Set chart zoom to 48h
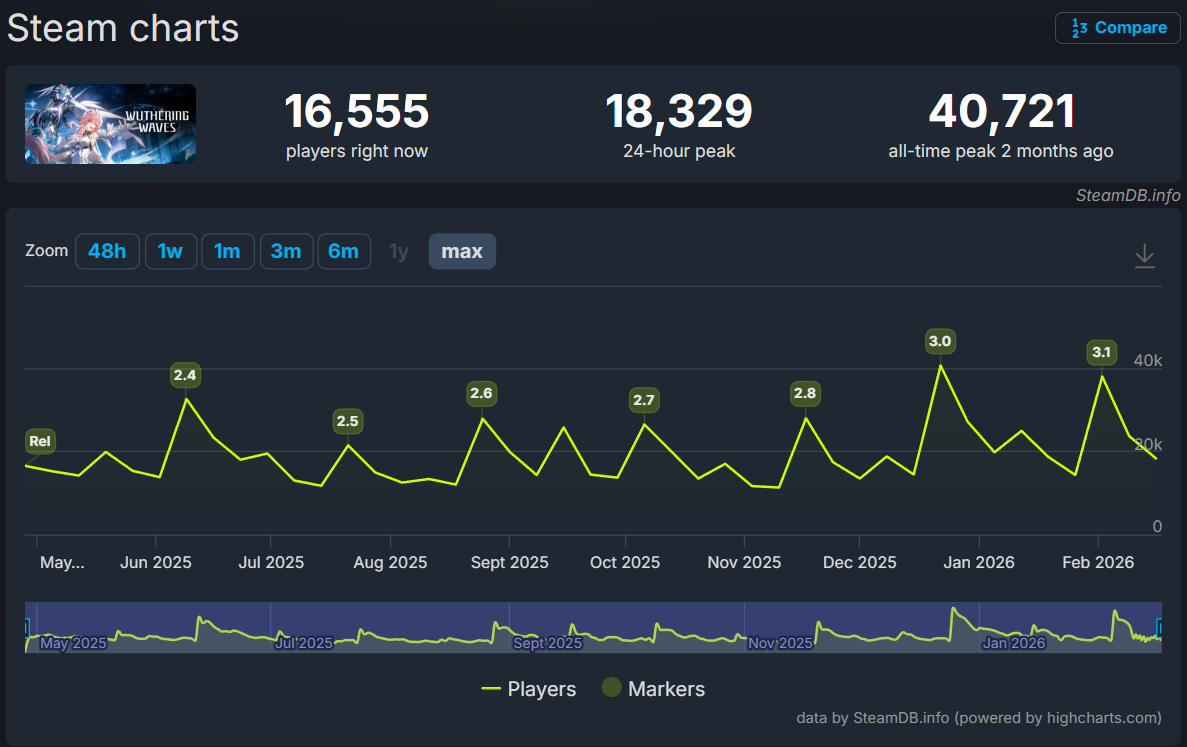Screen dimensions: 1187x747 107,251
